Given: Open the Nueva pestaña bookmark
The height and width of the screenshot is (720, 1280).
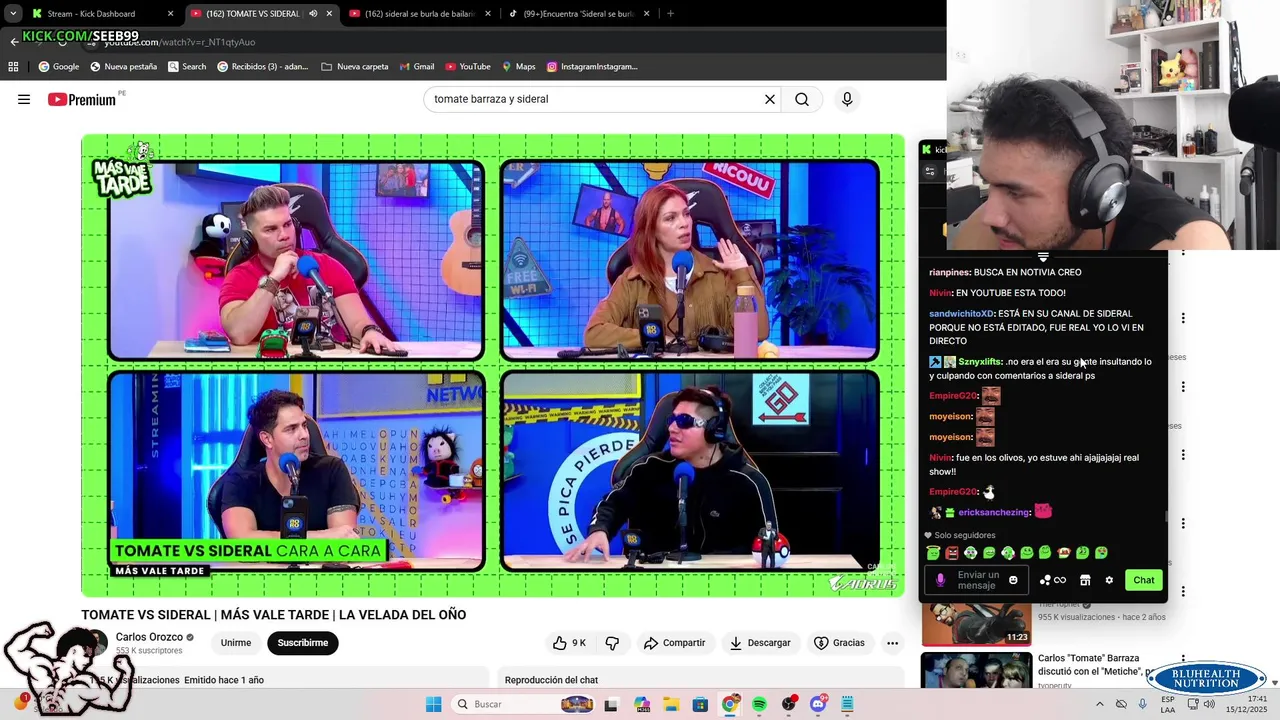Looking at the screenshot, I should click(123, 67).
